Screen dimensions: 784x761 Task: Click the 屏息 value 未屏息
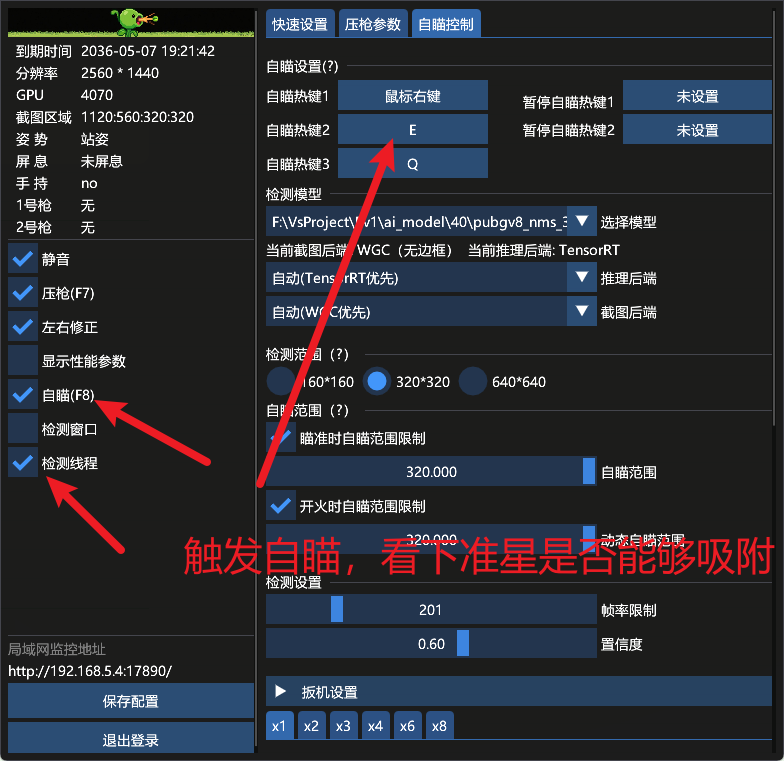(102, 161)
